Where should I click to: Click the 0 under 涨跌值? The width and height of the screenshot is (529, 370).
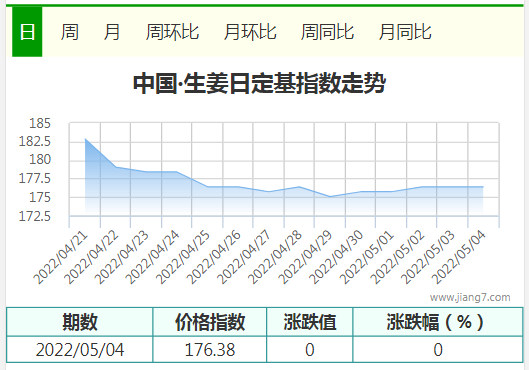310,349
